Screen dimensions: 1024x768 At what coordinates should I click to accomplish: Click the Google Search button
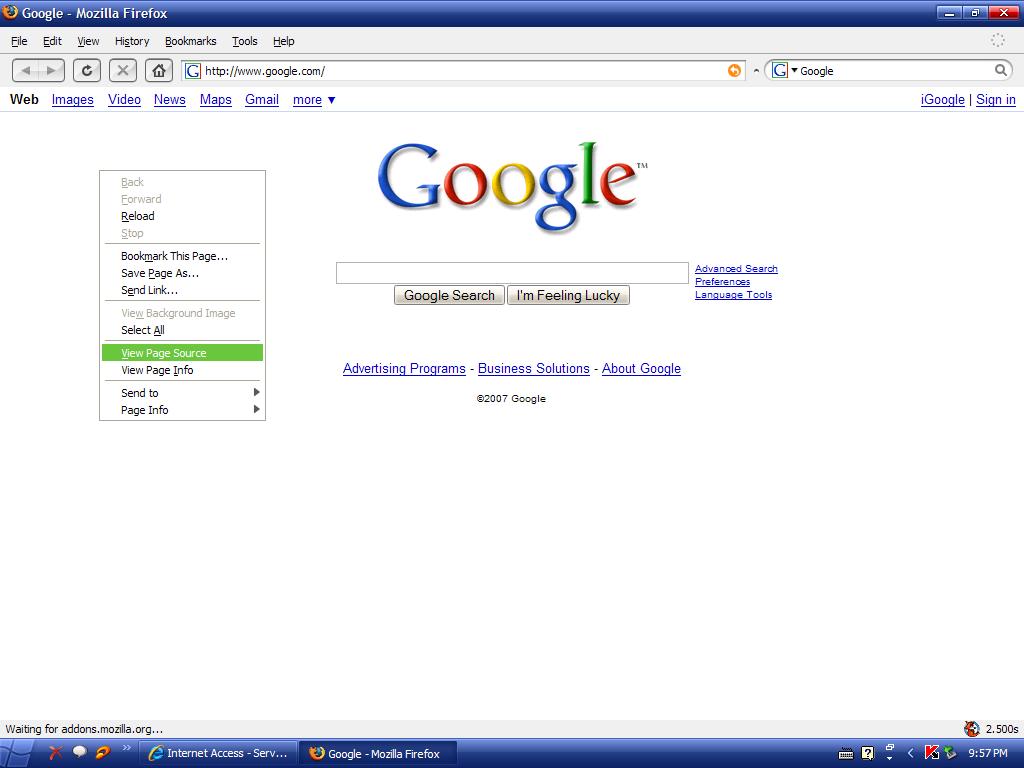449,295
